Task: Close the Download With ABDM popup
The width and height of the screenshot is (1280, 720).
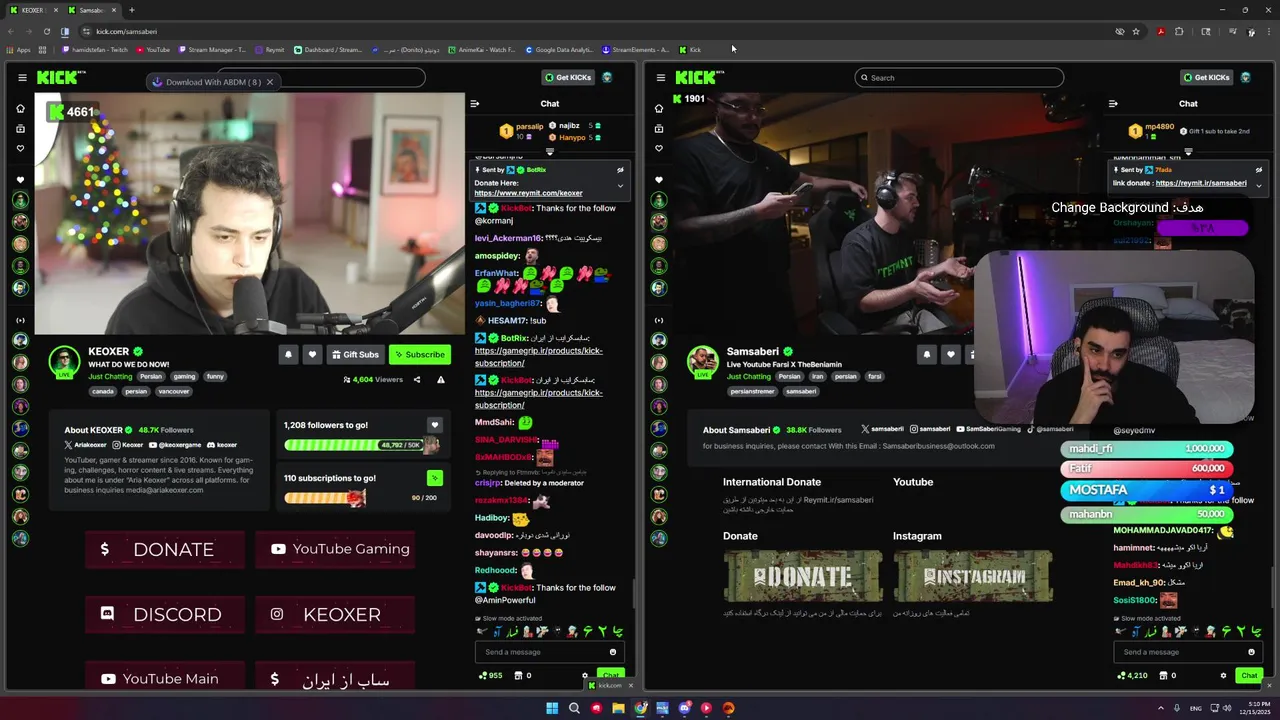Action: pos(270,82)
